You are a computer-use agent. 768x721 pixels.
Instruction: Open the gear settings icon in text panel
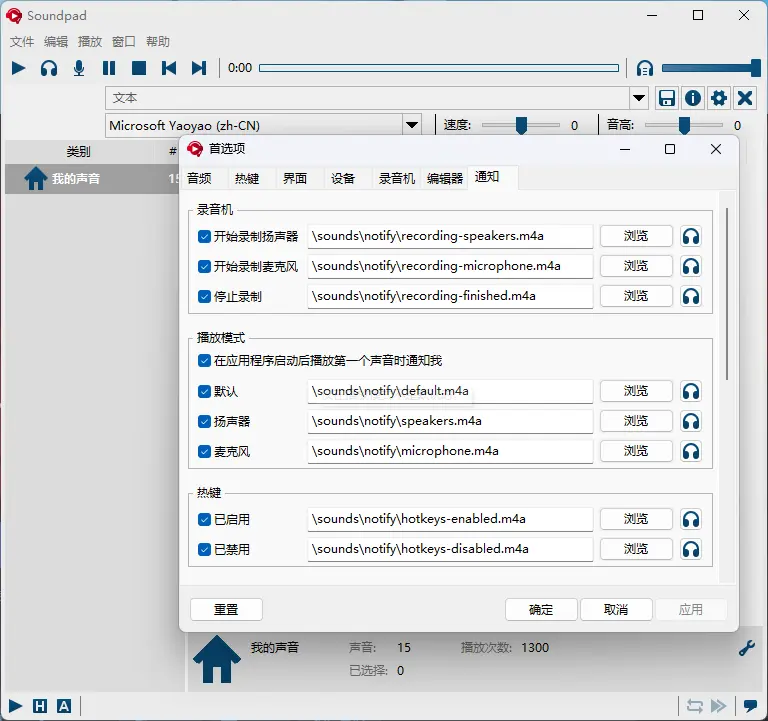click(719, 98)
